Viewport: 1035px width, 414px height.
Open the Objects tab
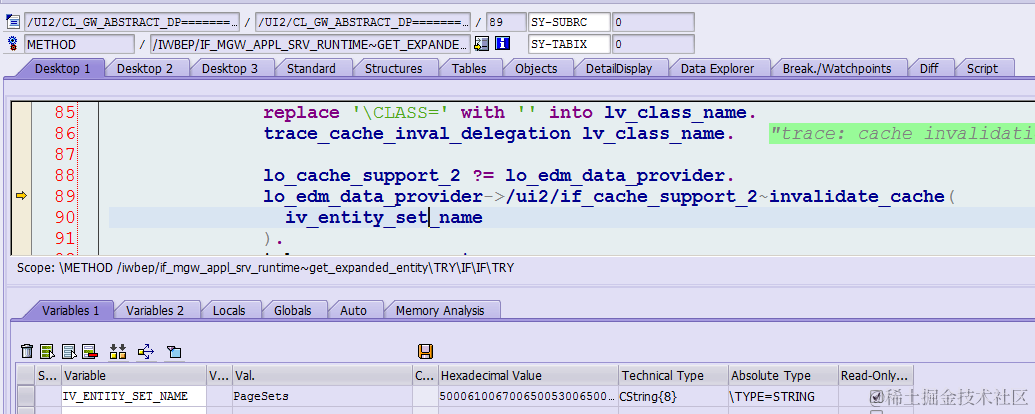536,68
